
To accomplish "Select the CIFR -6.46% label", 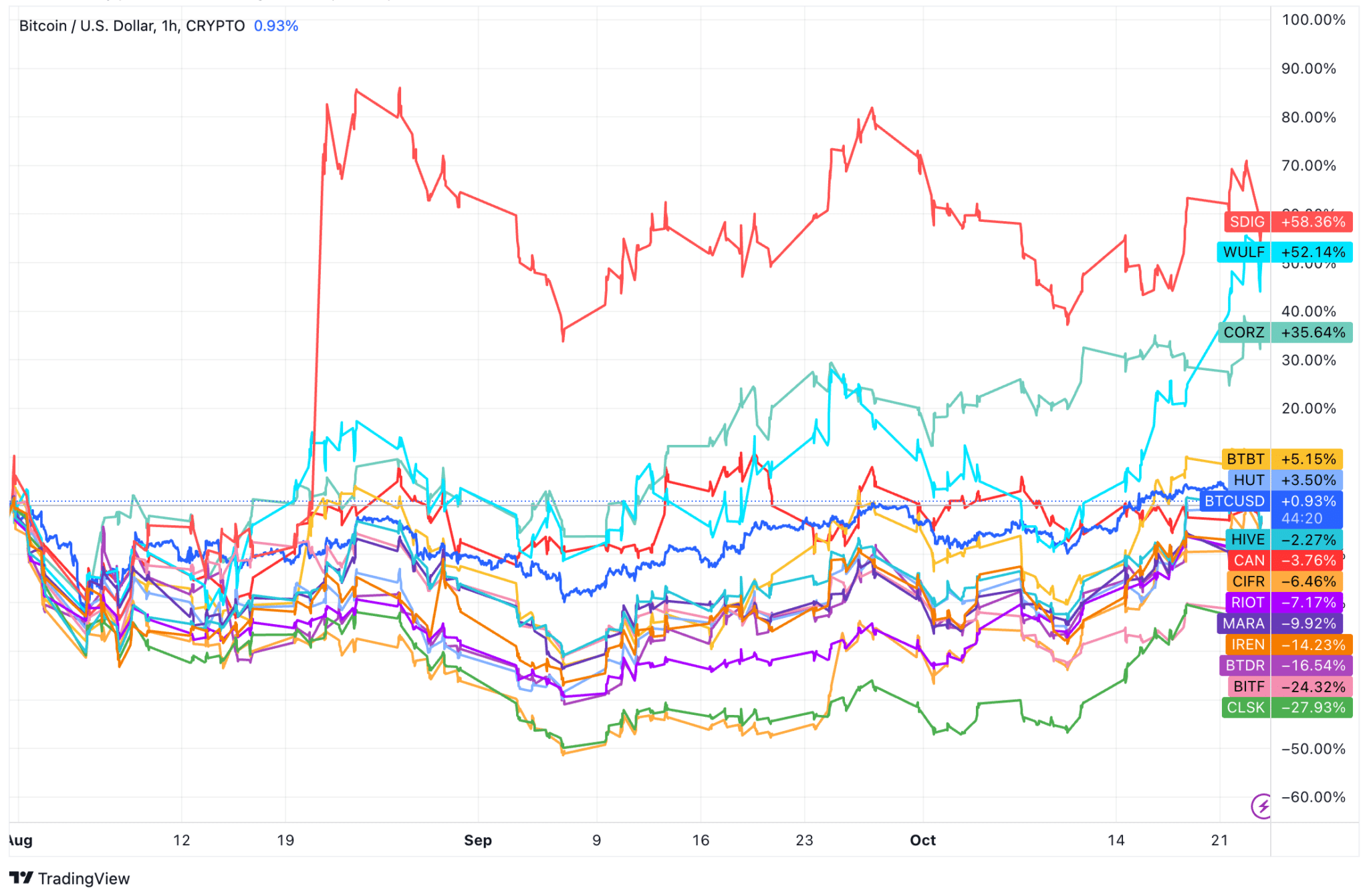I will click(1283, 581).
